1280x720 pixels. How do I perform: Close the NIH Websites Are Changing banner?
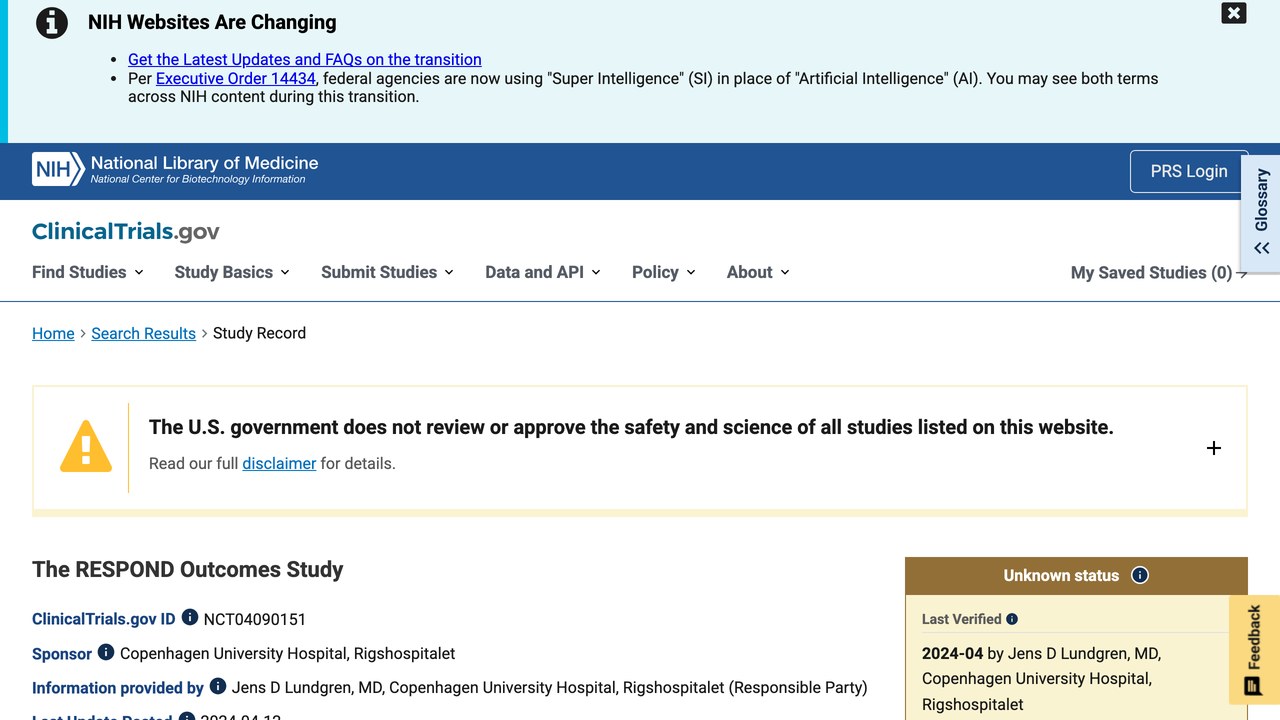click(1233, 13)
